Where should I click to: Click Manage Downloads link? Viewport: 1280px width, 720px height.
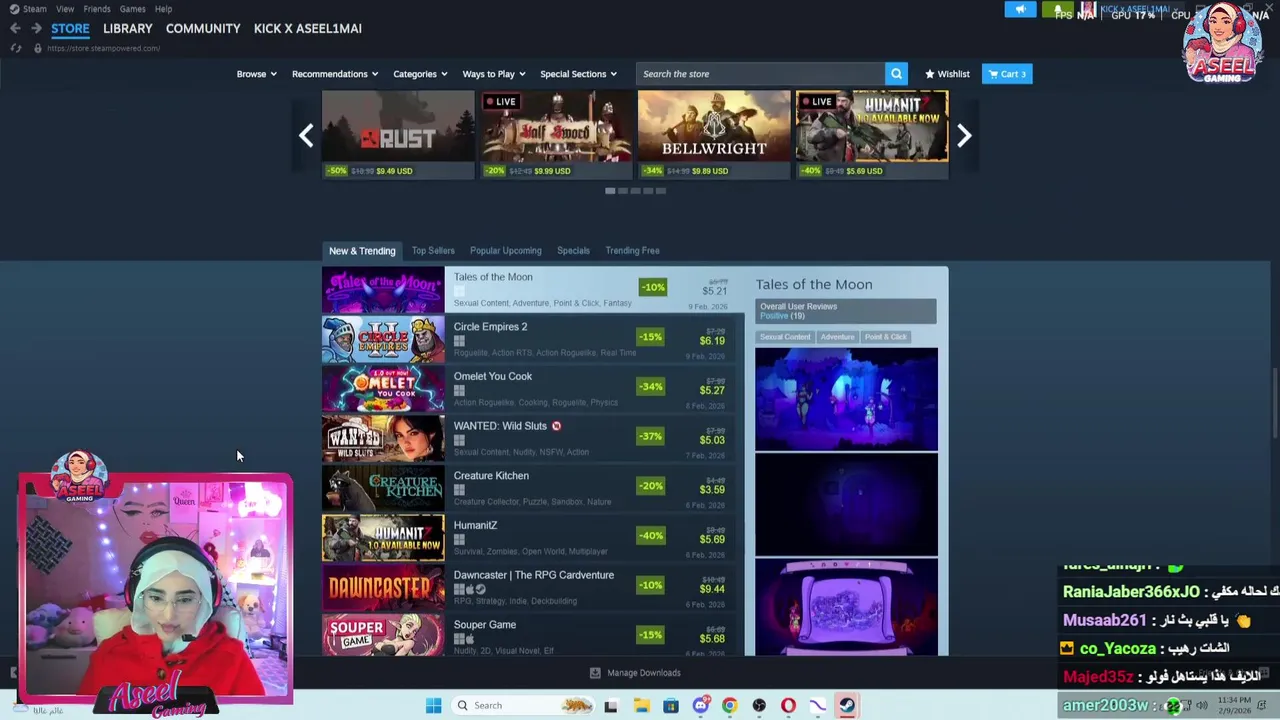point(643,673)
